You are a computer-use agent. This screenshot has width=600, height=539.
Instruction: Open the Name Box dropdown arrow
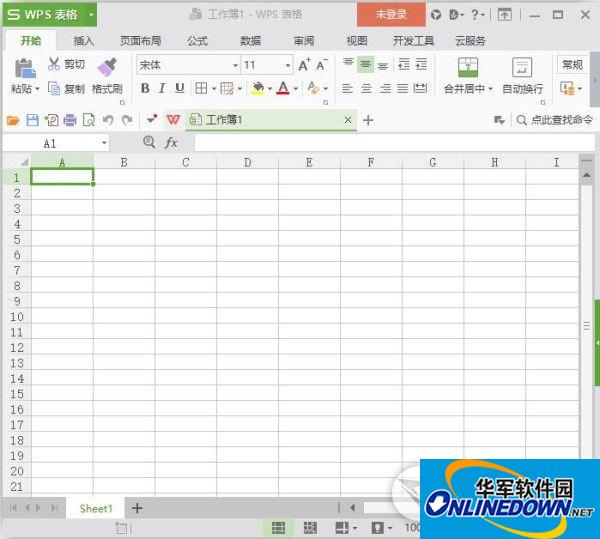(x=104, y=143)
